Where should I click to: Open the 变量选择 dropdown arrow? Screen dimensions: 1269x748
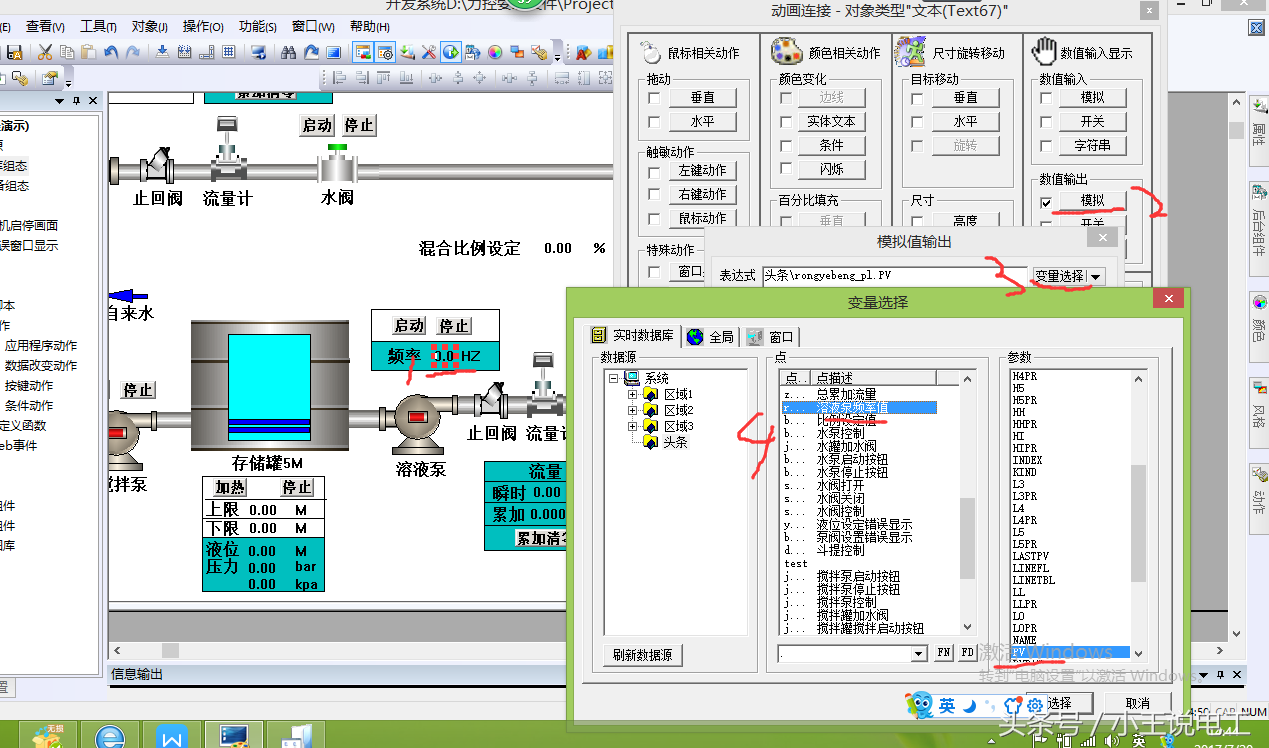1097,276
